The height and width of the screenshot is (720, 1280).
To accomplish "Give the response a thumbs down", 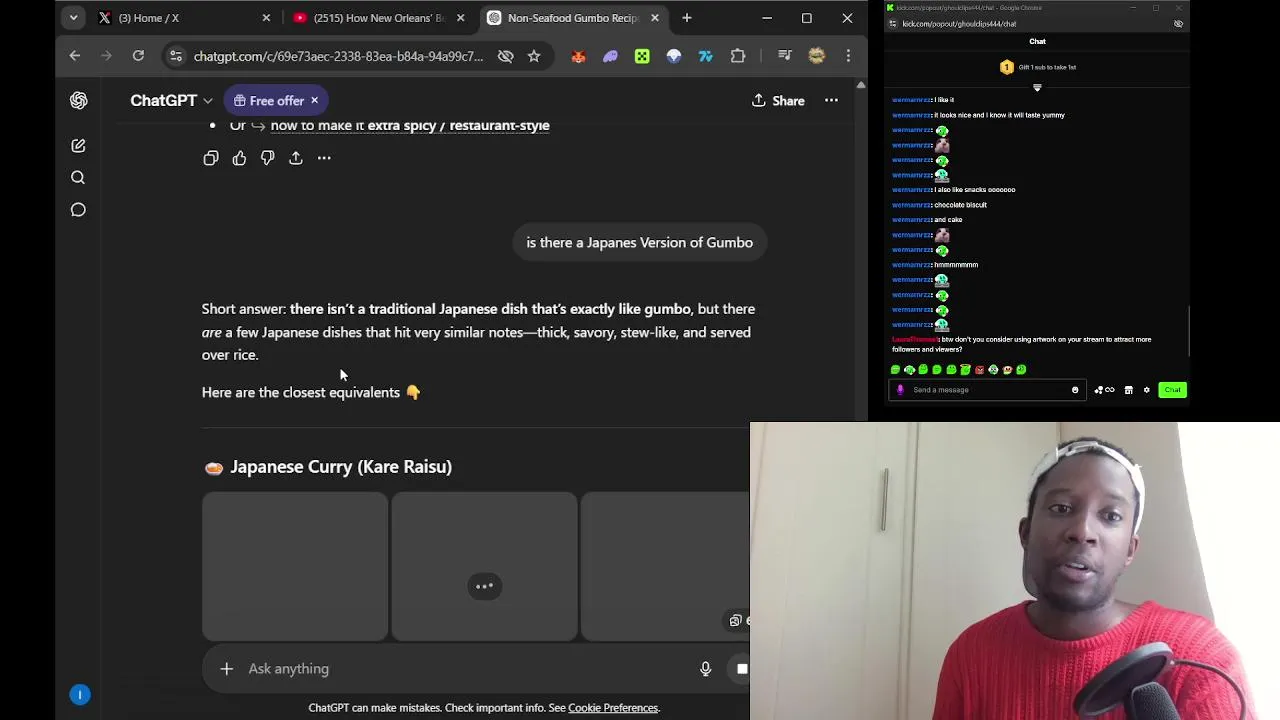I will coord(267,158).
